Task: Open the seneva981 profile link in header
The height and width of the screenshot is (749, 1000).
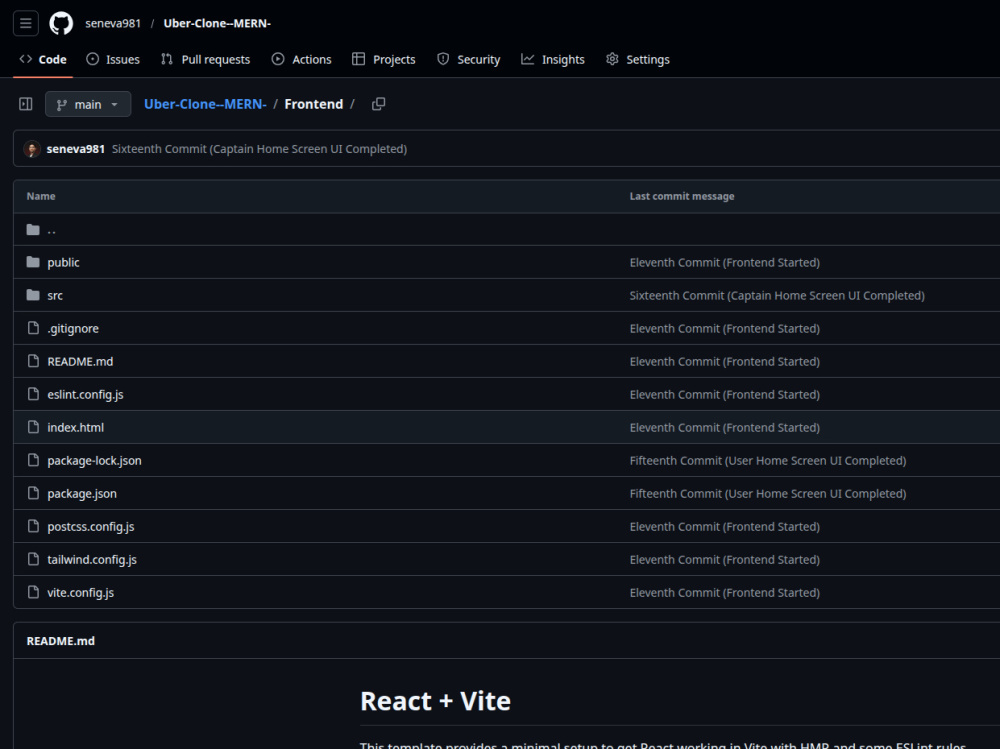Action: pyautogui.click(x=113, y=24)
